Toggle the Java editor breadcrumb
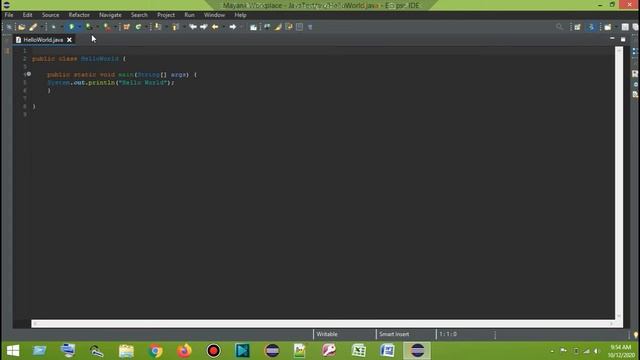 (x=267, y=27)
